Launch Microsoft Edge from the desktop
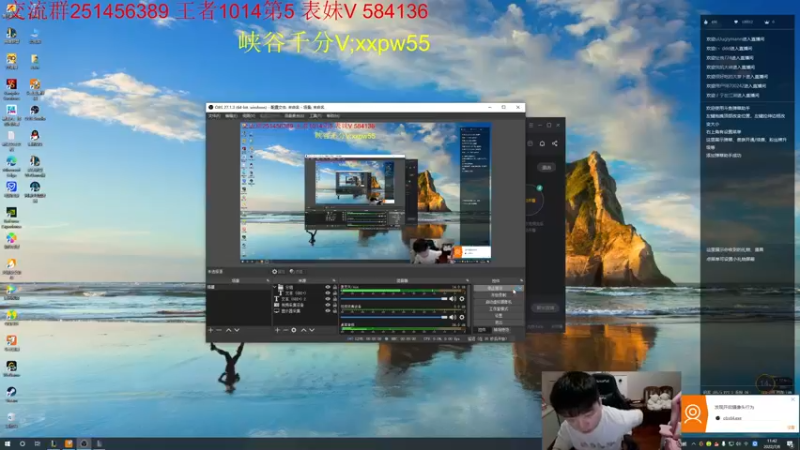Image resolution: width=800 pixels, height=450 pixels. pyautogui.click(x=11, y=164)
